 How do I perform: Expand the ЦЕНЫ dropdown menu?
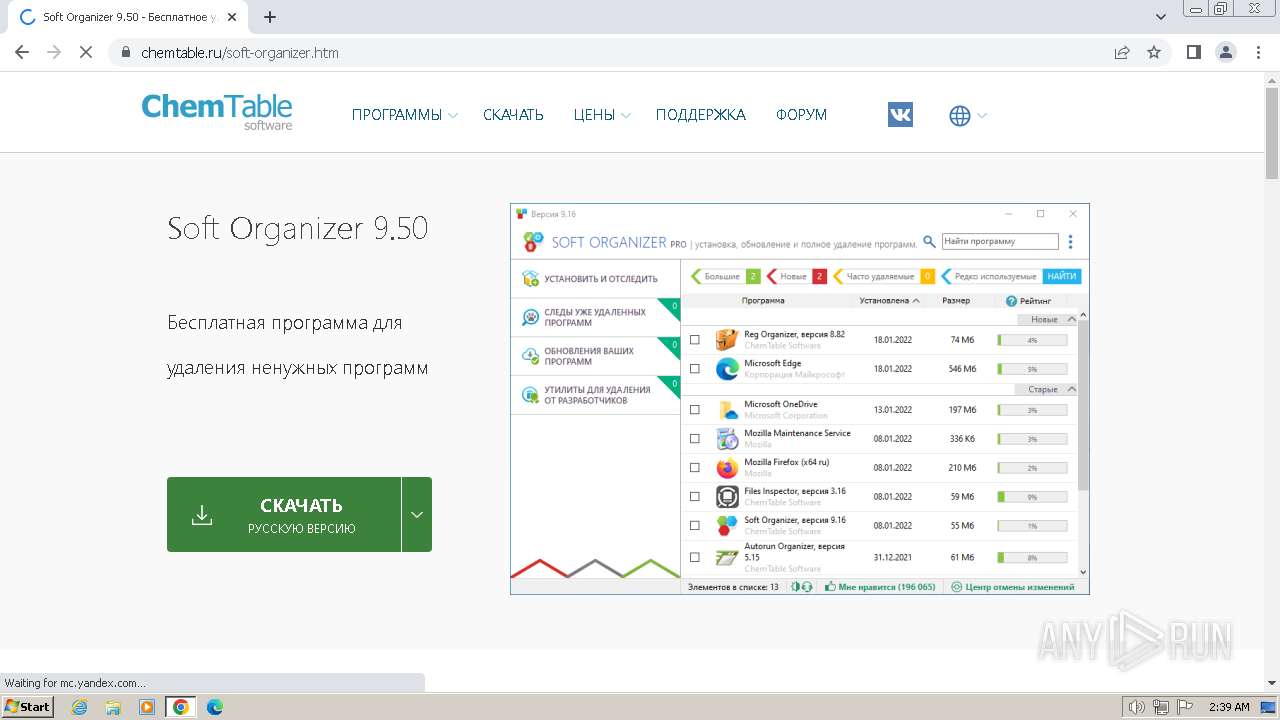coord(602,115)
